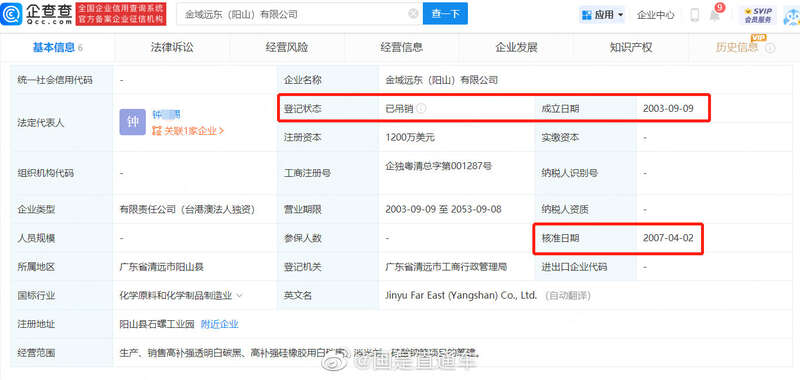
Task: Open the 知识产权 tab
Action: [631, 47]
